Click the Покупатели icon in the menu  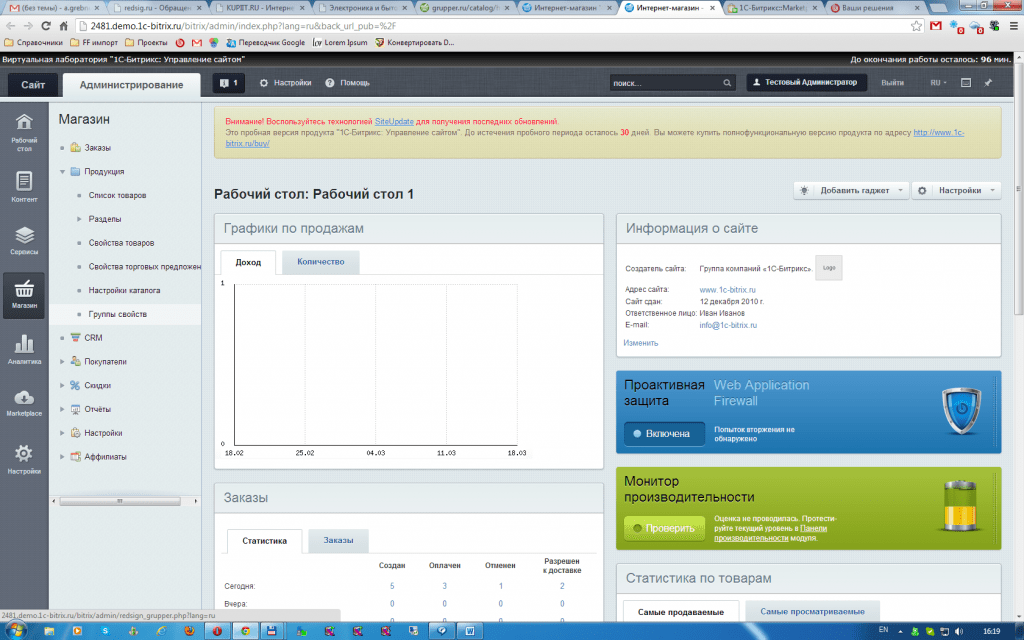click(75, 361)
